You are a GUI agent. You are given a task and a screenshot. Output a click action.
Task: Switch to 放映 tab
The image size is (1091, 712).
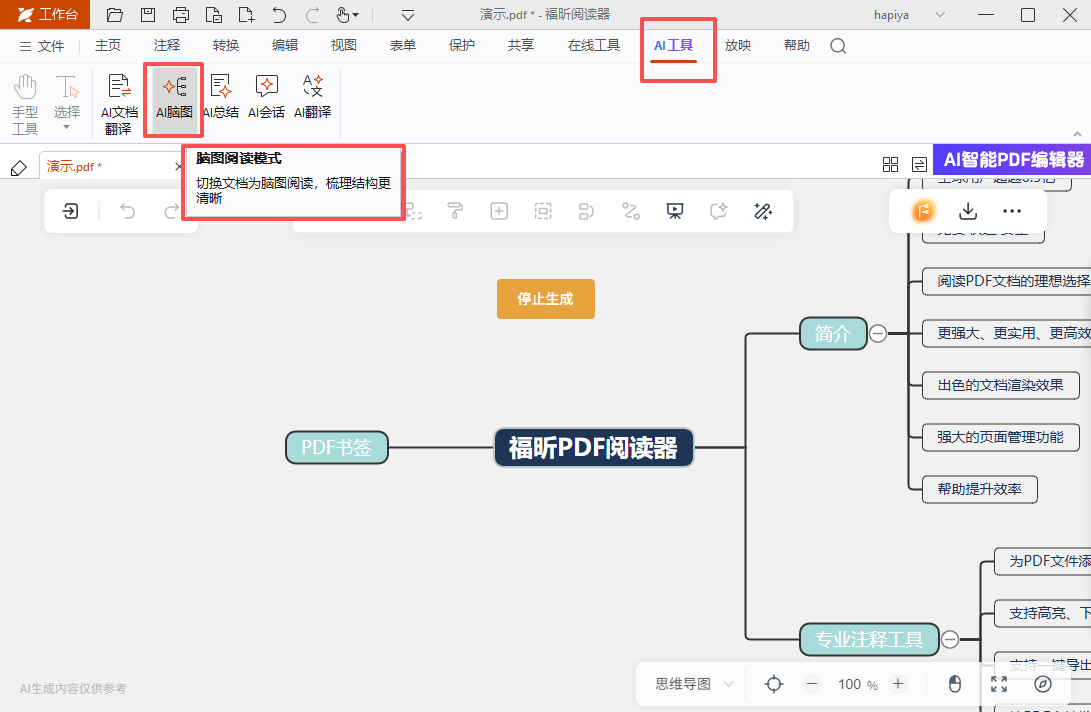coord(738,45)
